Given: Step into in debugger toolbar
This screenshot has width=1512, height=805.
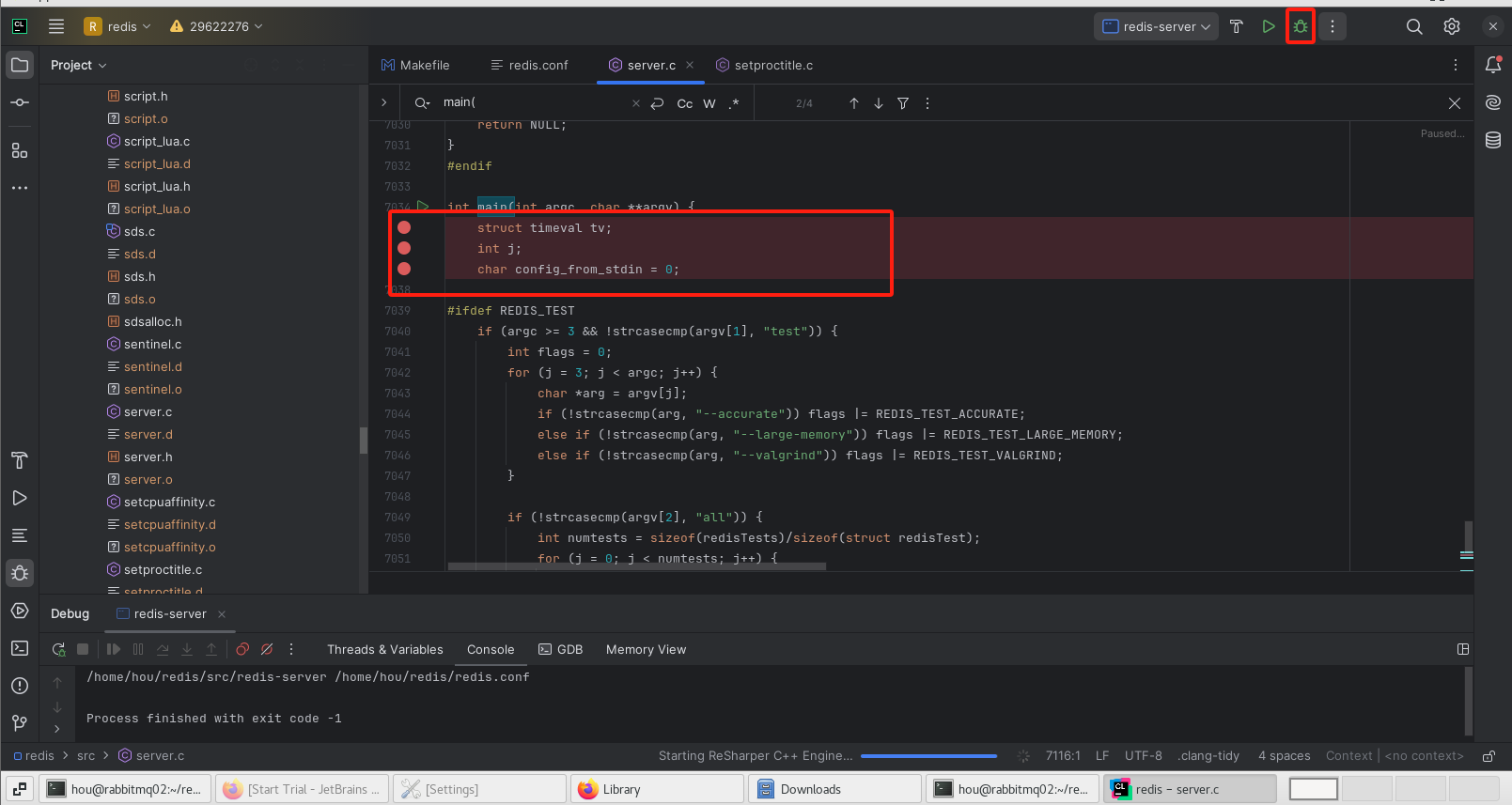Looking at the screenshot, I should 187,649.
